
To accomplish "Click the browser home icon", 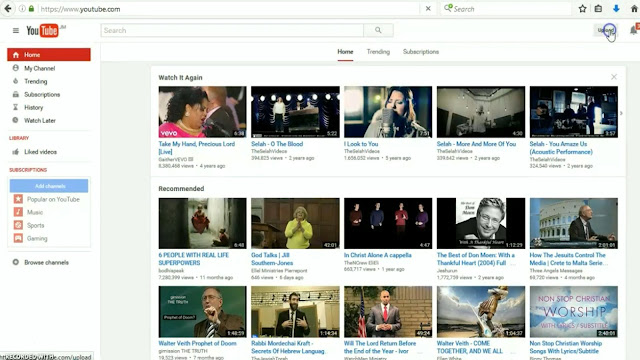I will [634, 9].
